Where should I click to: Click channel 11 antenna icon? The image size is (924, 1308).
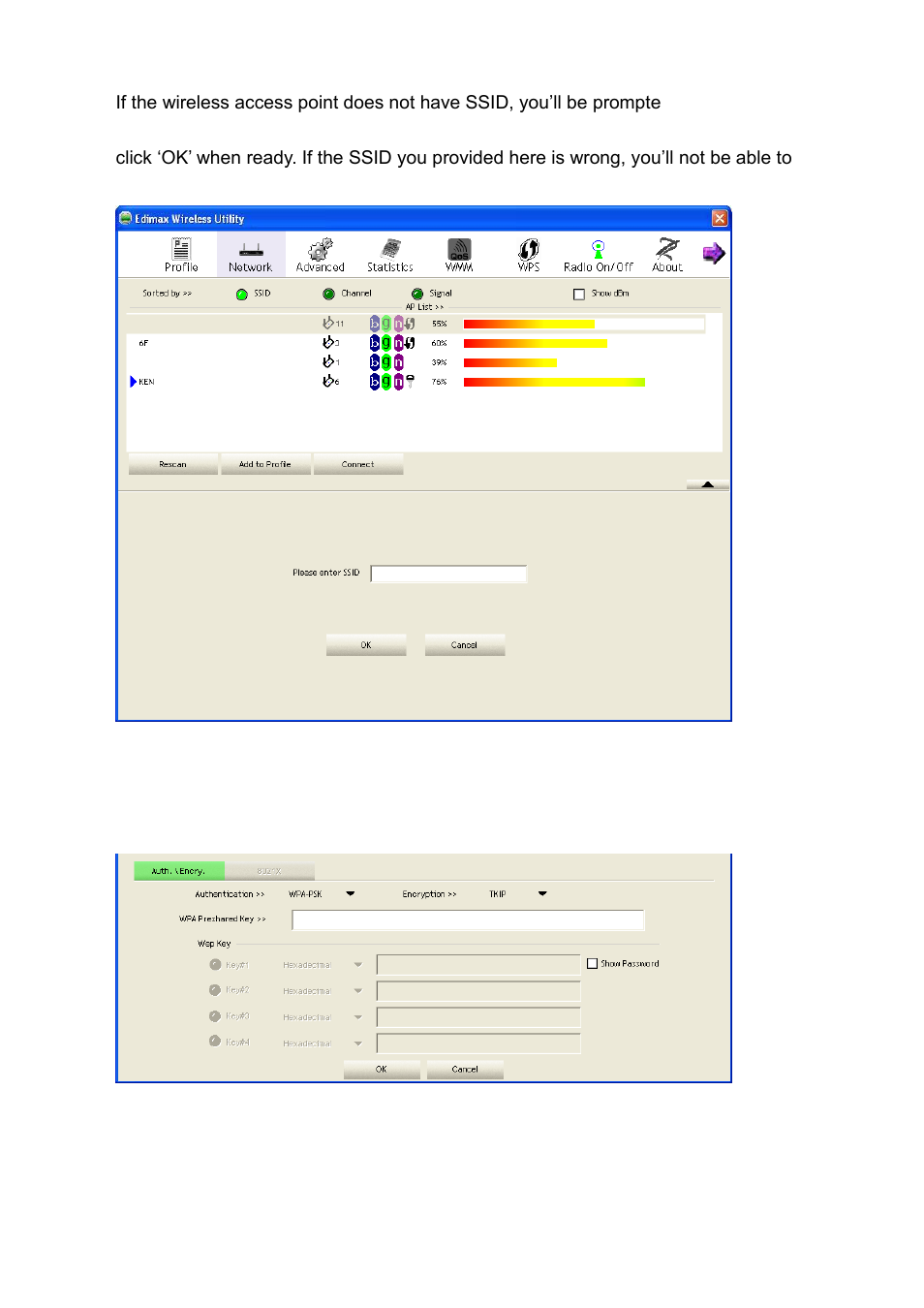point(328,323)
